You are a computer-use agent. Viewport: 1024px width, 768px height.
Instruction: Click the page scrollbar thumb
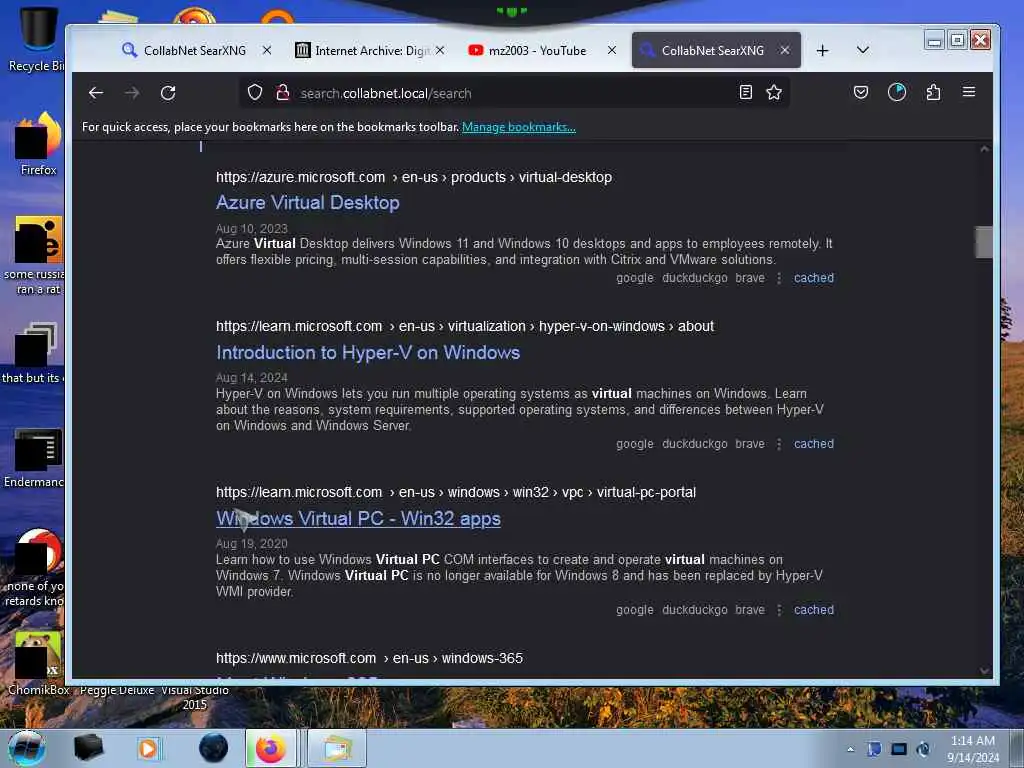[984, 242]
